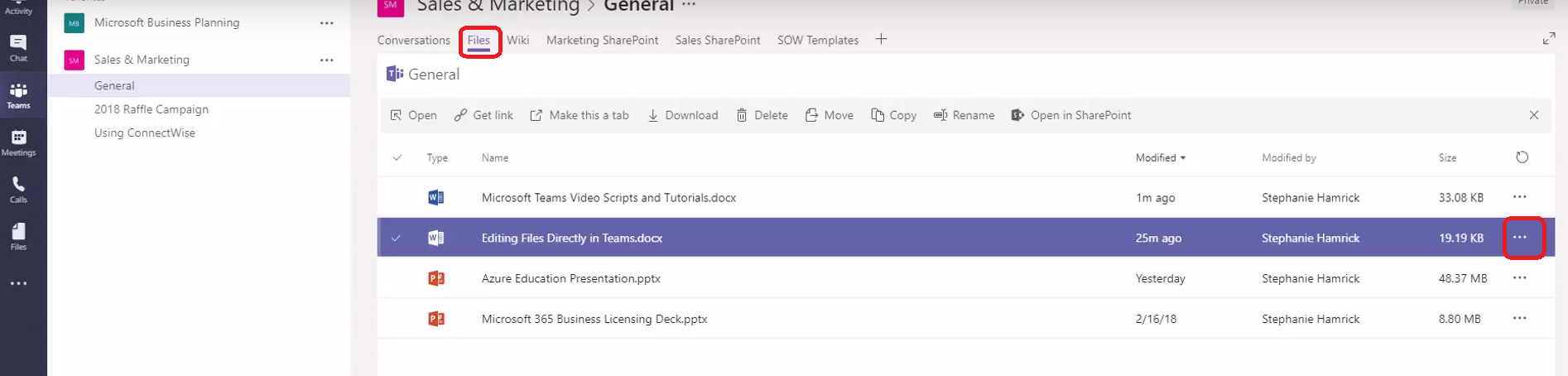Rename the selected file

pyautogui.click(x=964, y=115)
